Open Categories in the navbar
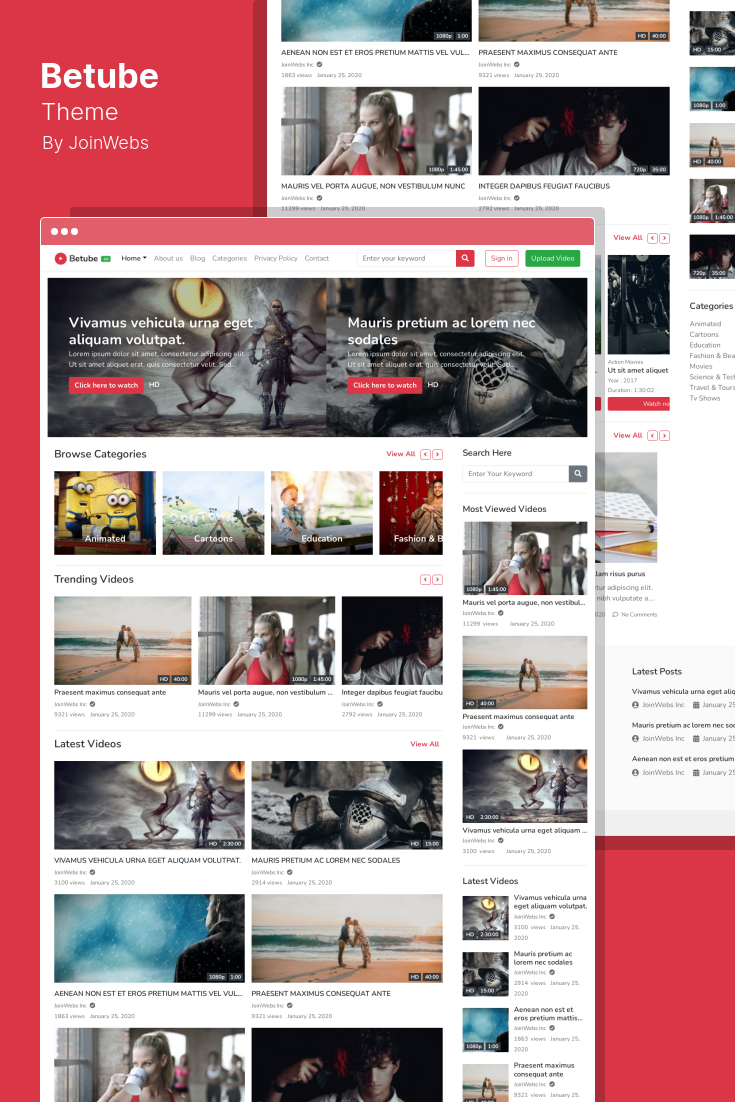 (230, 259)
